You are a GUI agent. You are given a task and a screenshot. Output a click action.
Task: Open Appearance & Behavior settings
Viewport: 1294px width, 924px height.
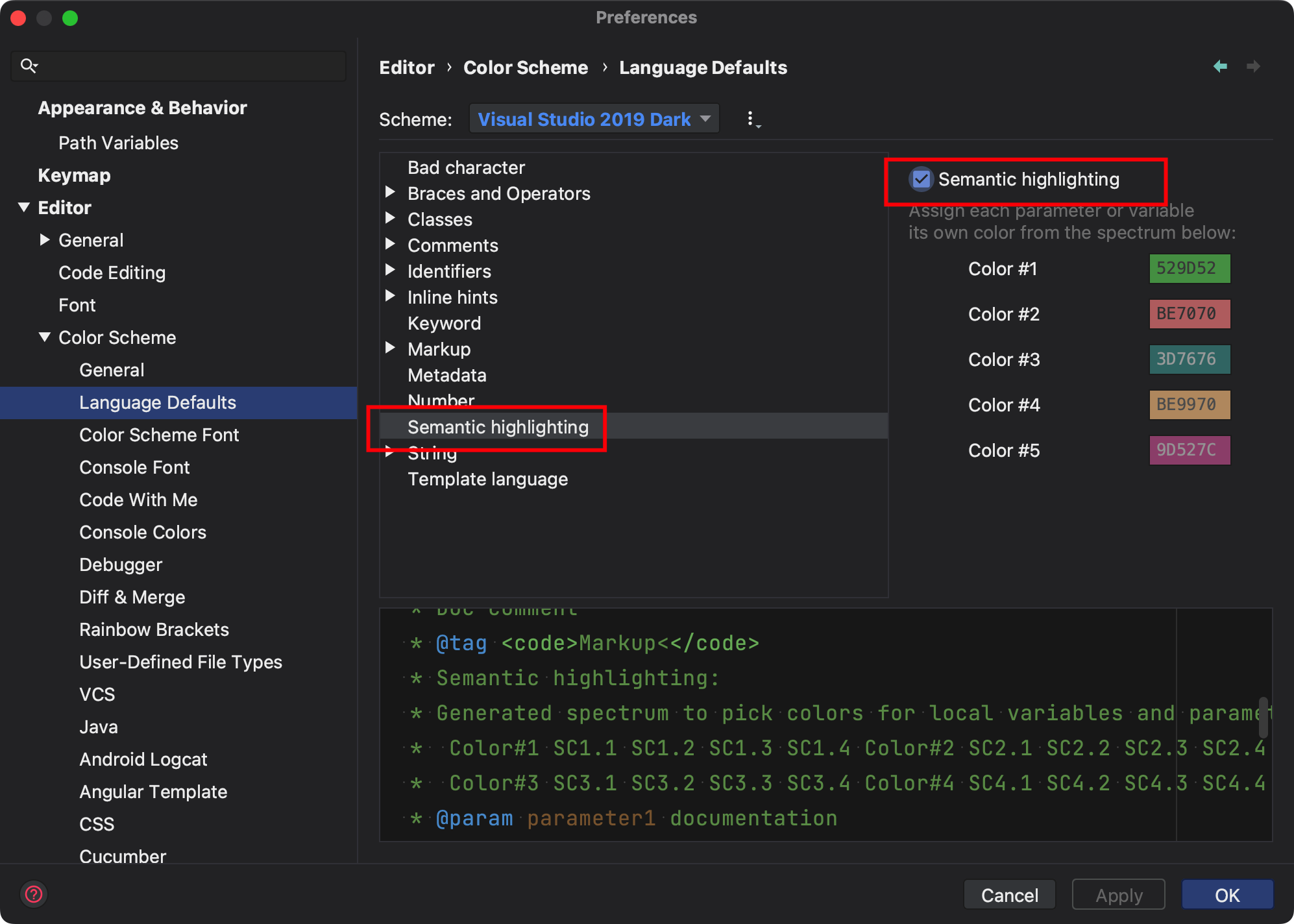click(142, 108)
